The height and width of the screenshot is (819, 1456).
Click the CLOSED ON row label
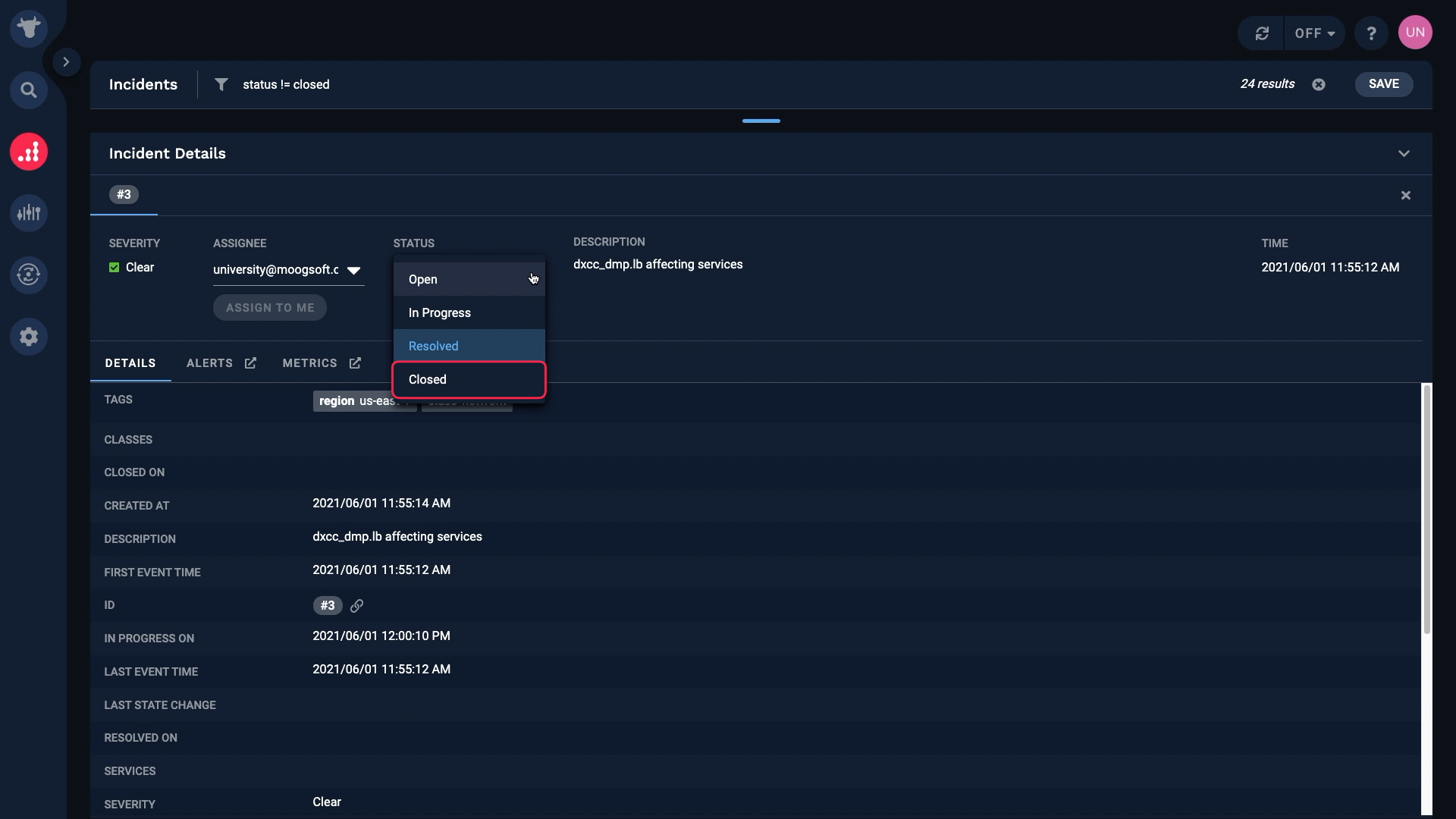(x=134, y=472)
